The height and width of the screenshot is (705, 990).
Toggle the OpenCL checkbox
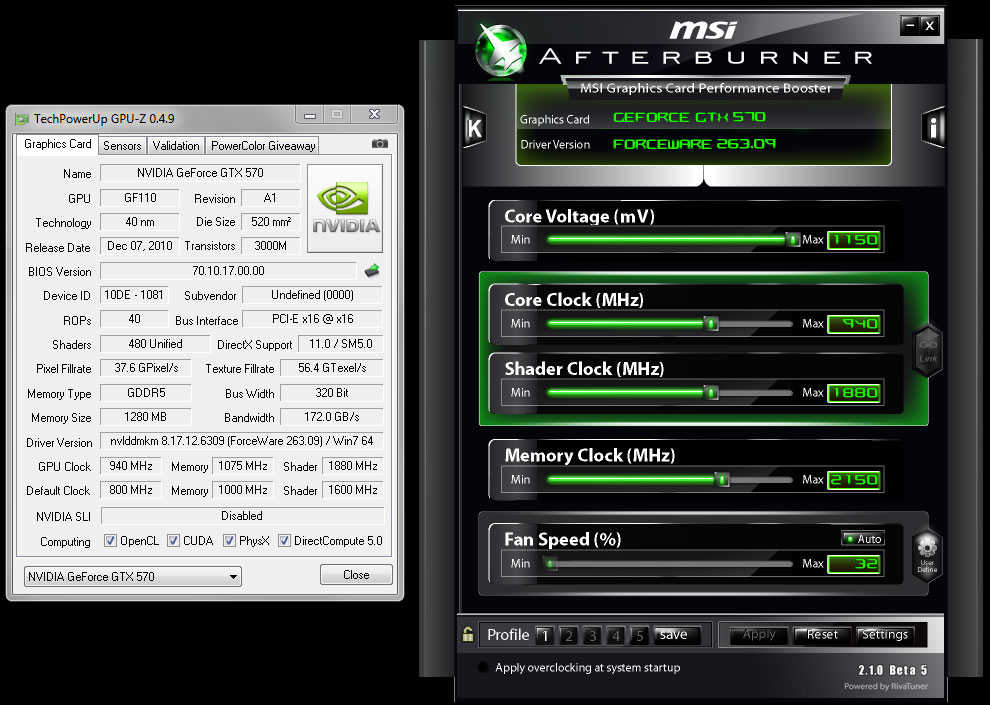point(110,541)
